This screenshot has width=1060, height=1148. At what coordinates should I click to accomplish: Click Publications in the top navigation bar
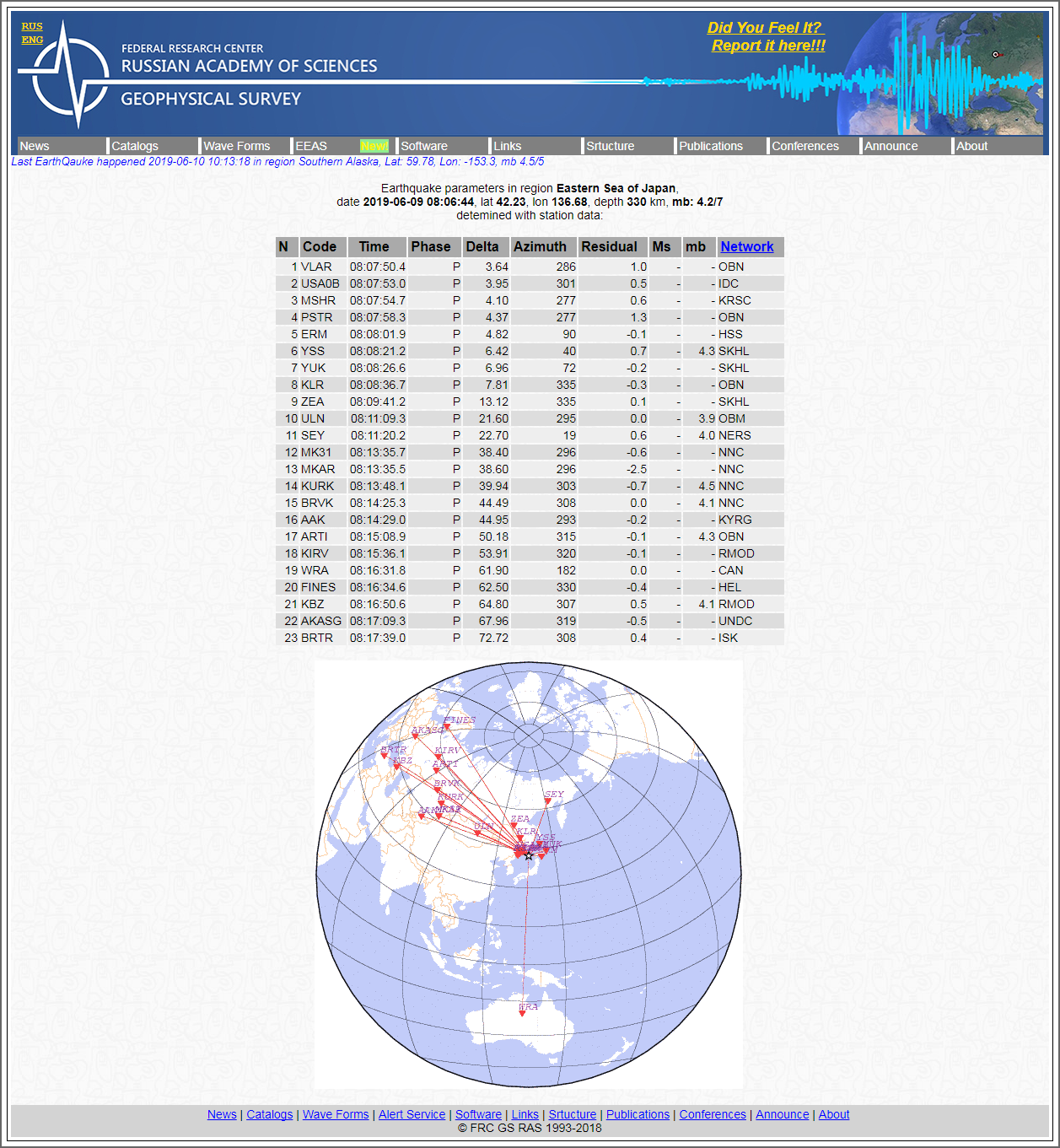[x=711, y=146]
